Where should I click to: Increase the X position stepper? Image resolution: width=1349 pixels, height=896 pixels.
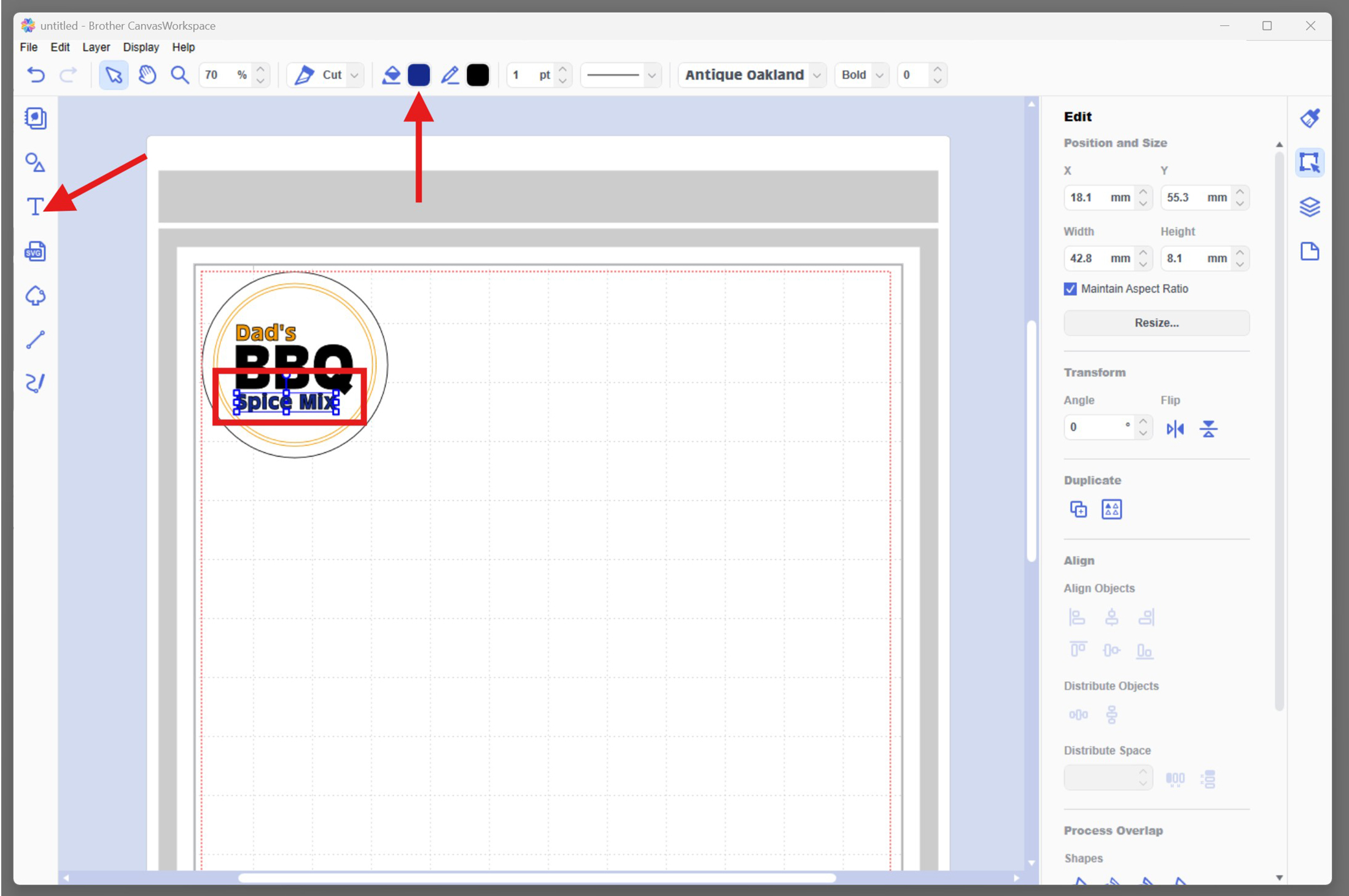click(1143, 192)
